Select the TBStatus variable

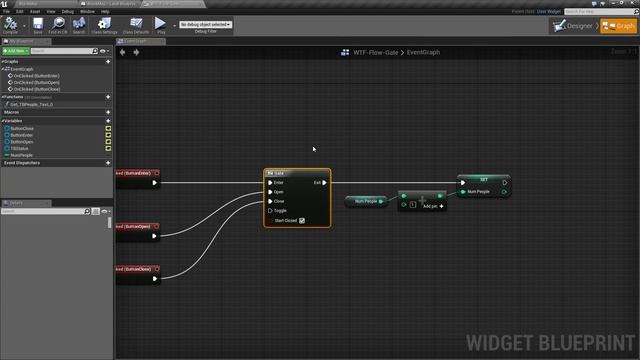[19, 149]
